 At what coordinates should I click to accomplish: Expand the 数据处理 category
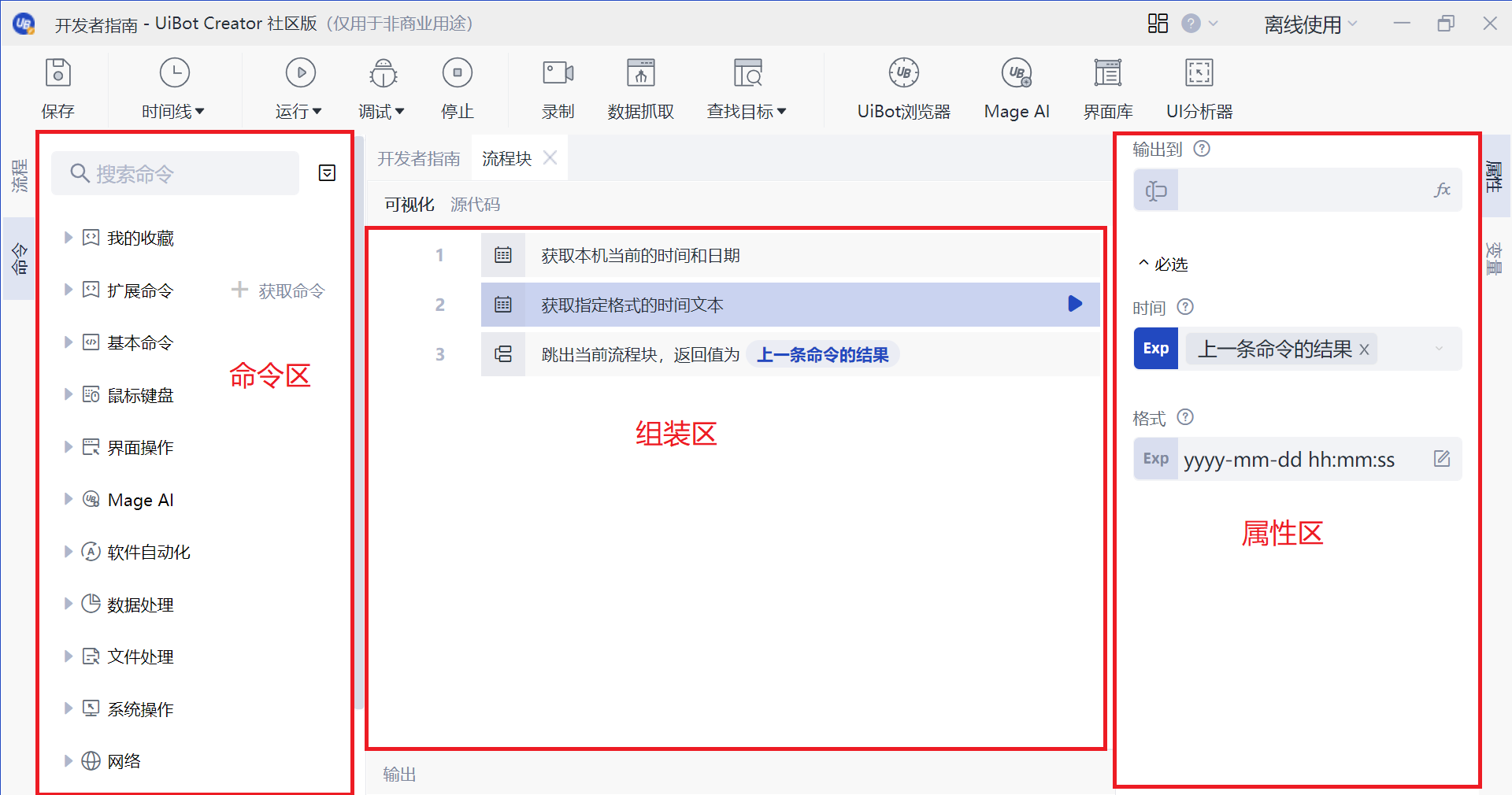(x=69, y=604)
